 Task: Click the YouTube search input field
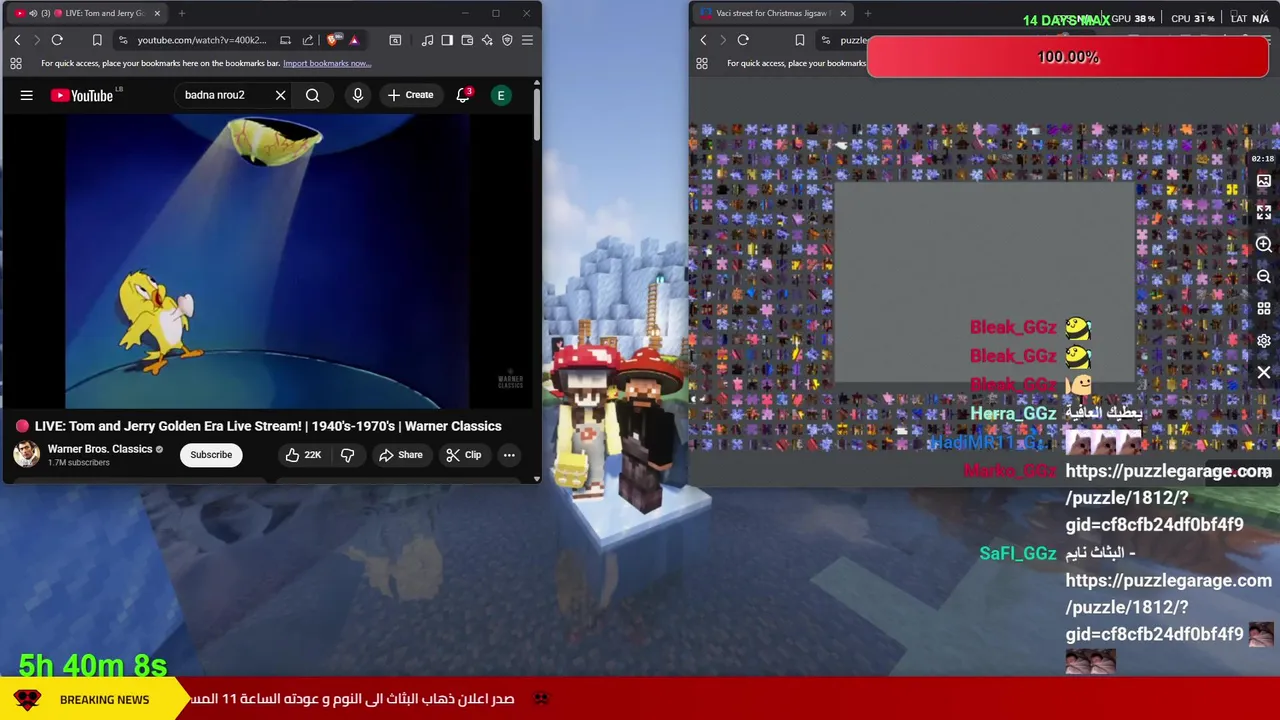pos(225,95)
